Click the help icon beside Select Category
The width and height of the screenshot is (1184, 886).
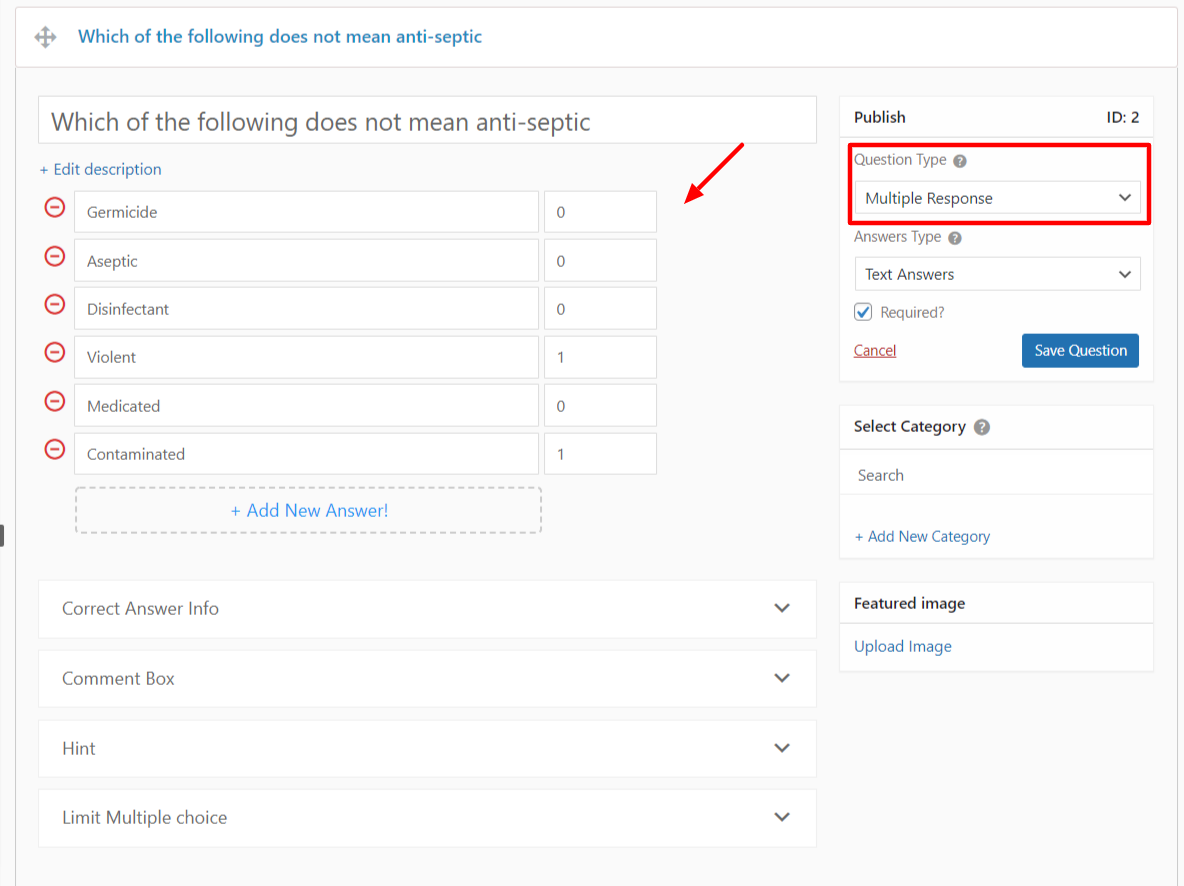coord(982,427)
